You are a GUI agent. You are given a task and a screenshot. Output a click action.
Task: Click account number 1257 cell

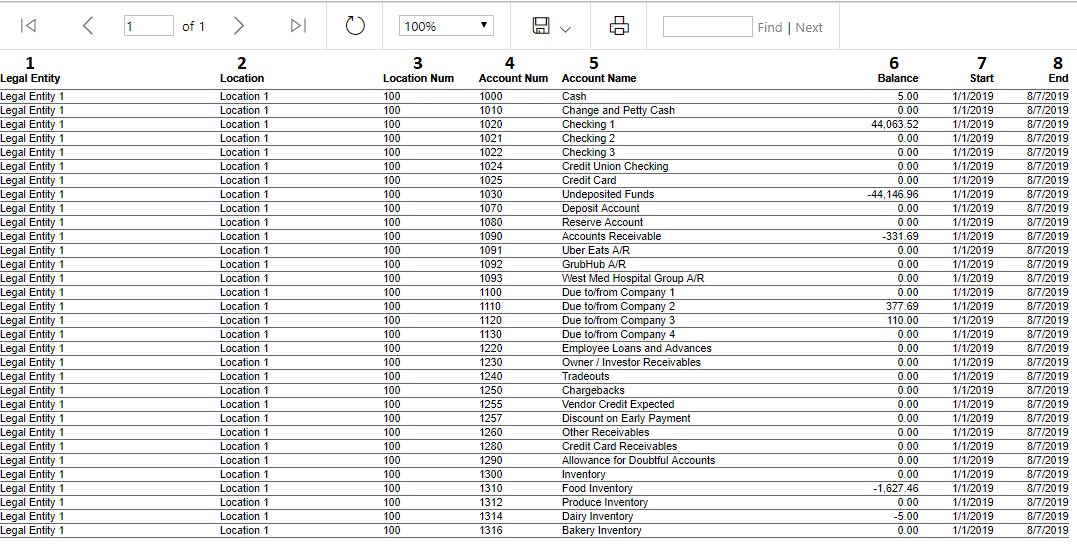coord(490,418)
